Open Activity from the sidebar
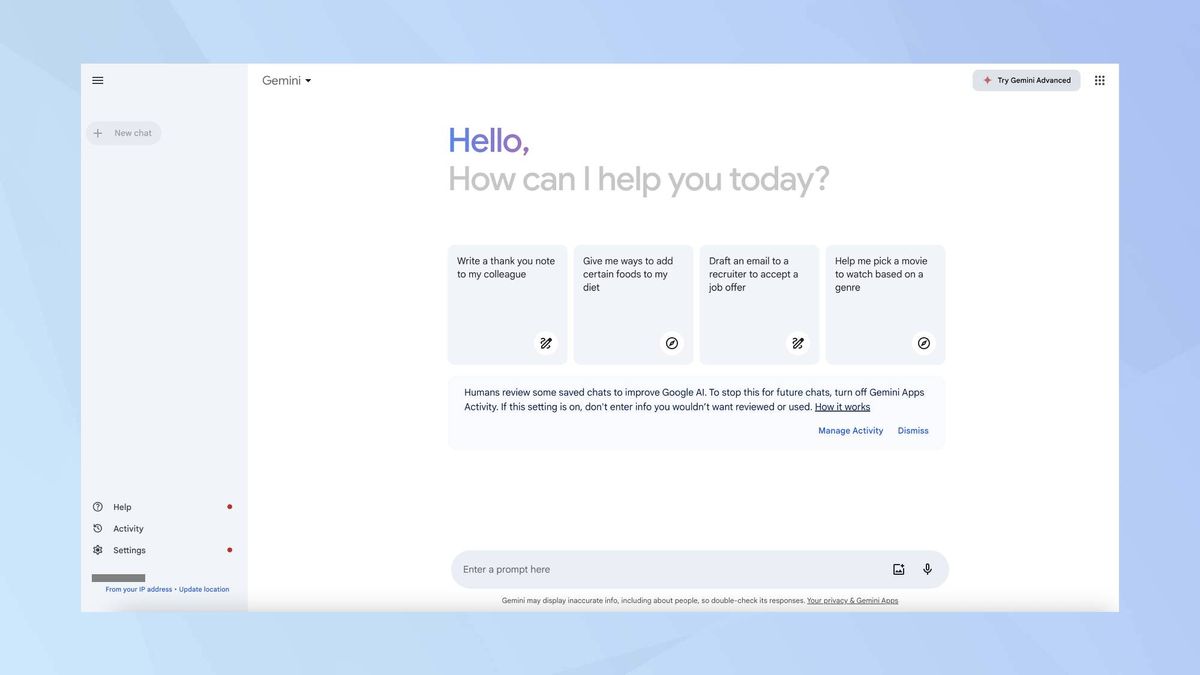1200x675 pixels. pyautogui.click(x=127, y=528)
